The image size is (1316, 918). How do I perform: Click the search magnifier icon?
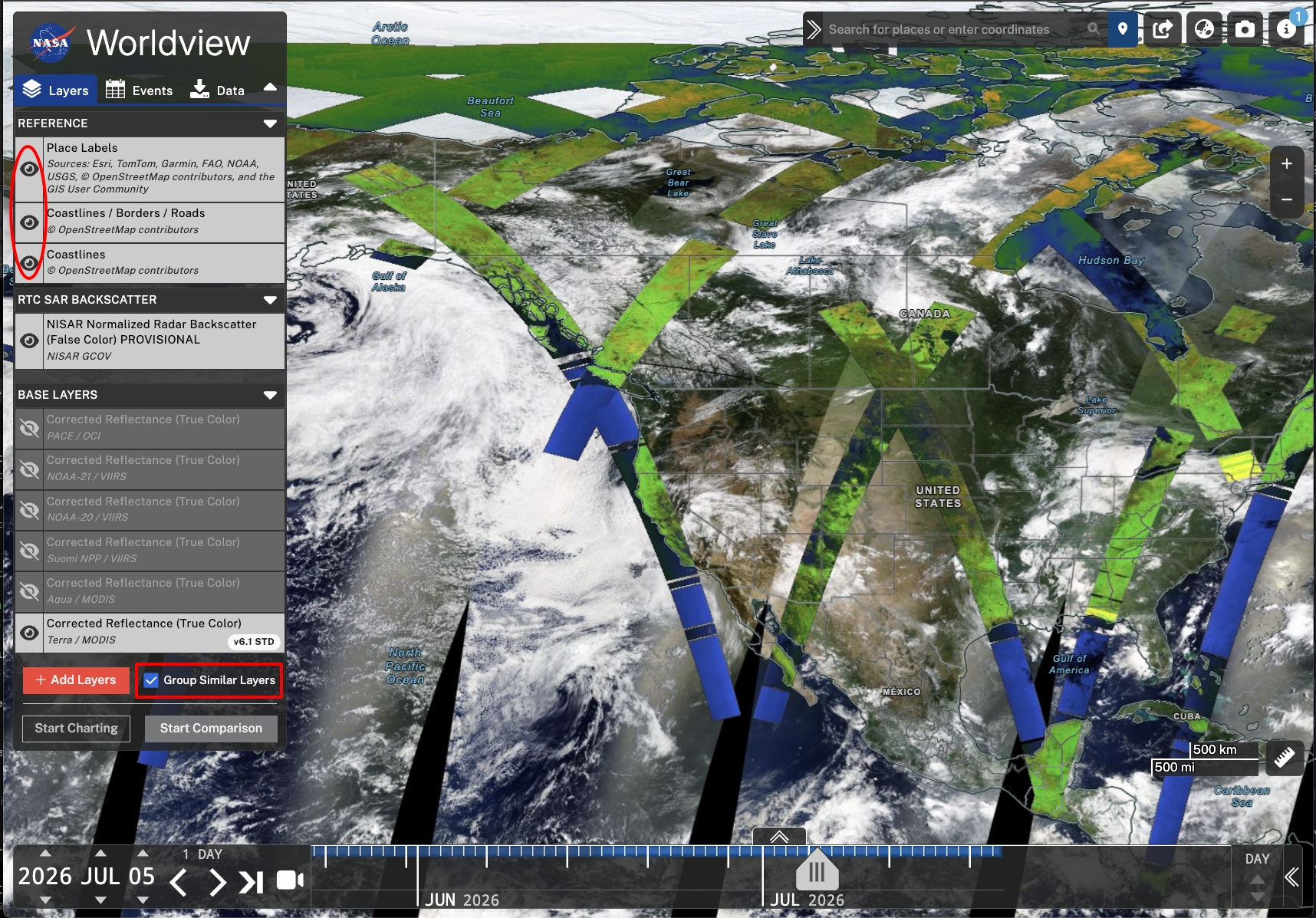coord(1093,29)
